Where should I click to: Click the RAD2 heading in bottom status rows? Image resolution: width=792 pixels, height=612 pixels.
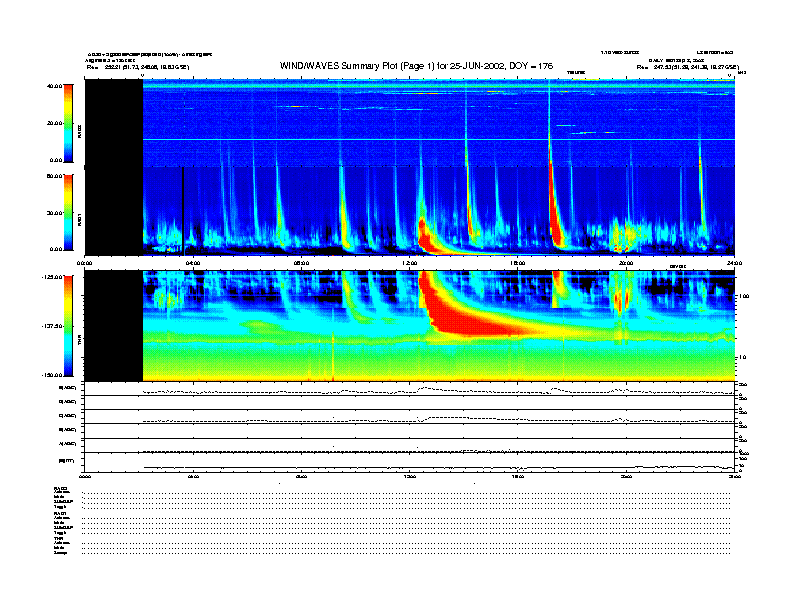[x=60, y=489]
